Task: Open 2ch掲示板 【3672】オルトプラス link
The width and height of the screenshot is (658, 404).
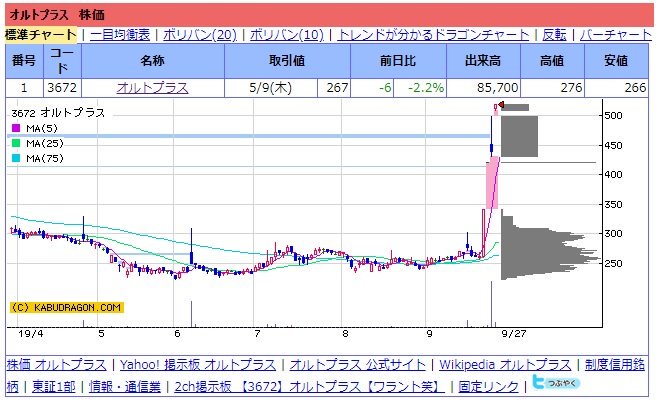Action: [x=309, y=386]
